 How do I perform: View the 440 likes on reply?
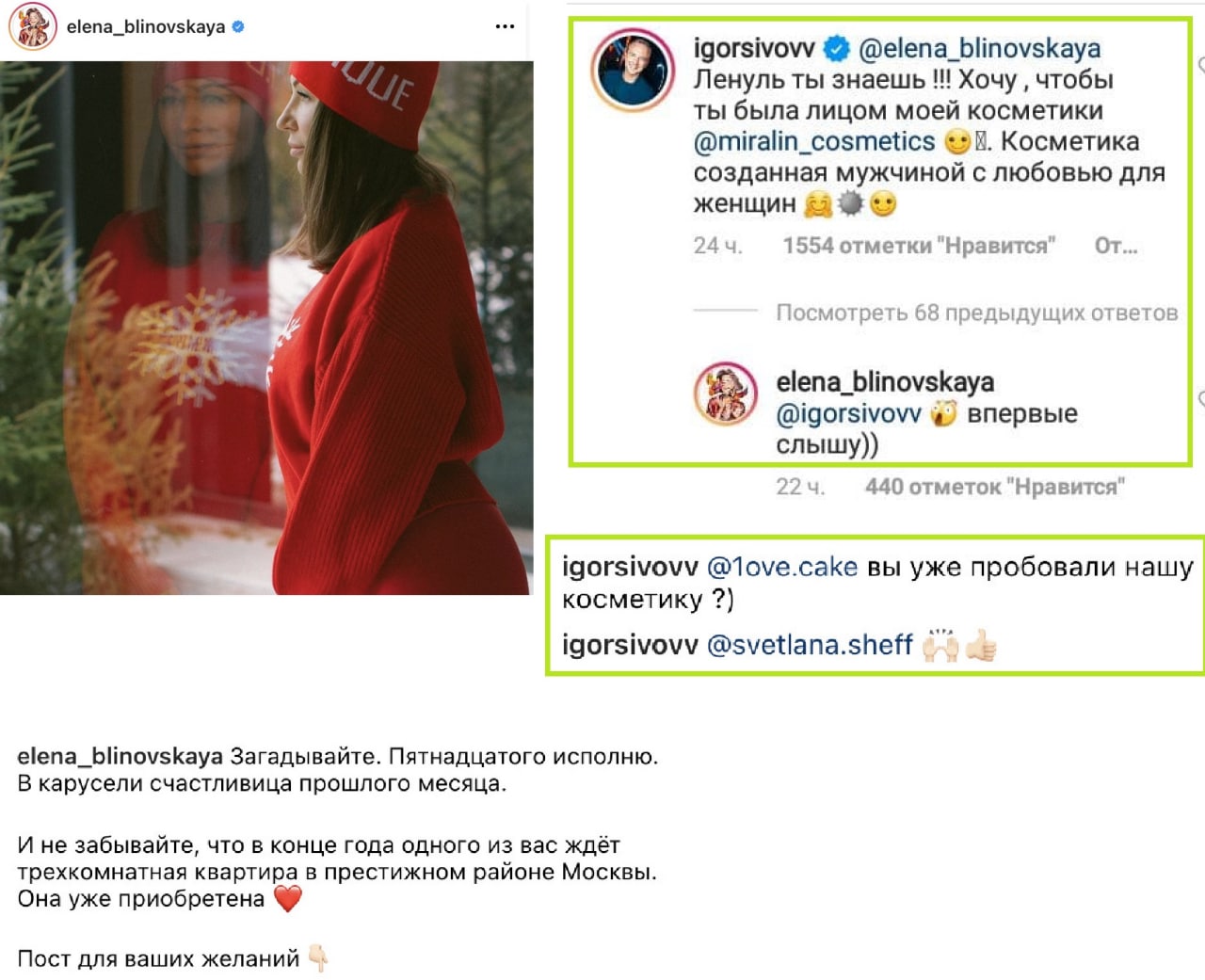tap(995, 487)
